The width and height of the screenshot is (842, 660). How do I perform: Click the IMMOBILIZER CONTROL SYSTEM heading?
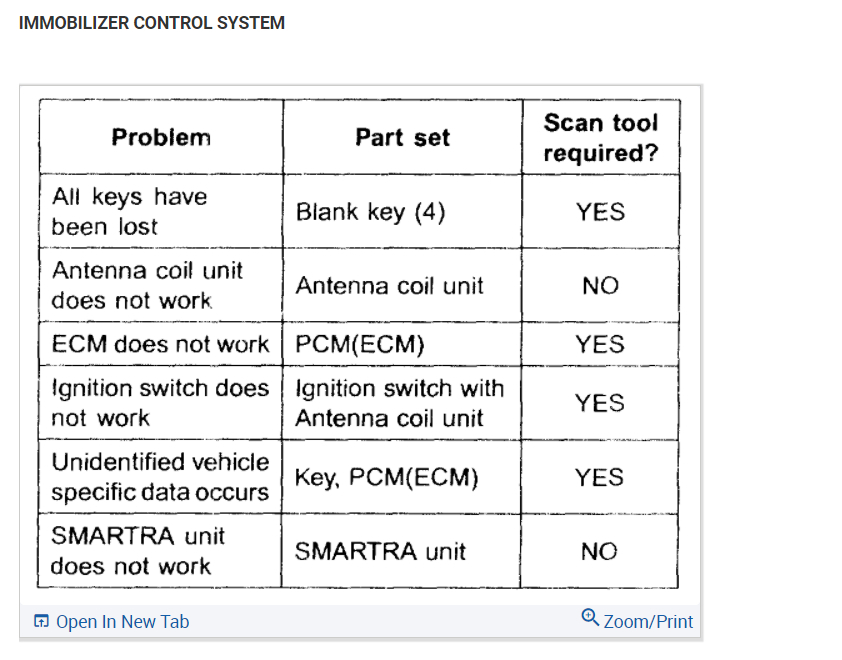click(152, 23)
